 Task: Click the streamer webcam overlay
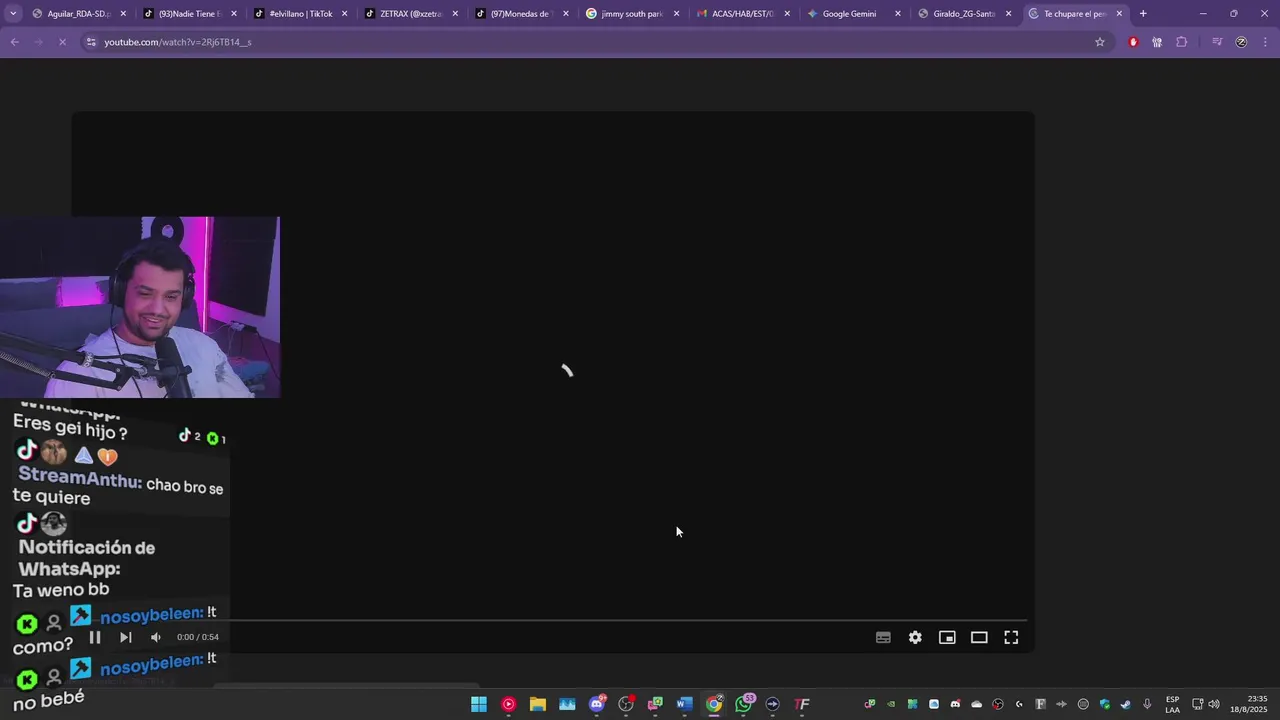[140, 307]
